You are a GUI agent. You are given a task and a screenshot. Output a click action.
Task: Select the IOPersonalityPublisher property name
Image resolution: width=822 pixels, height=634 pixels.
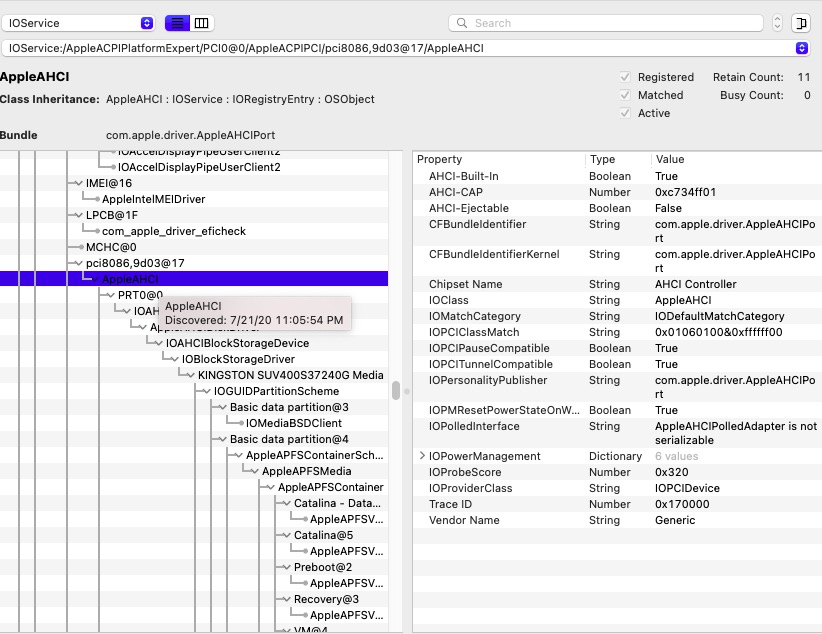(488, 380)
